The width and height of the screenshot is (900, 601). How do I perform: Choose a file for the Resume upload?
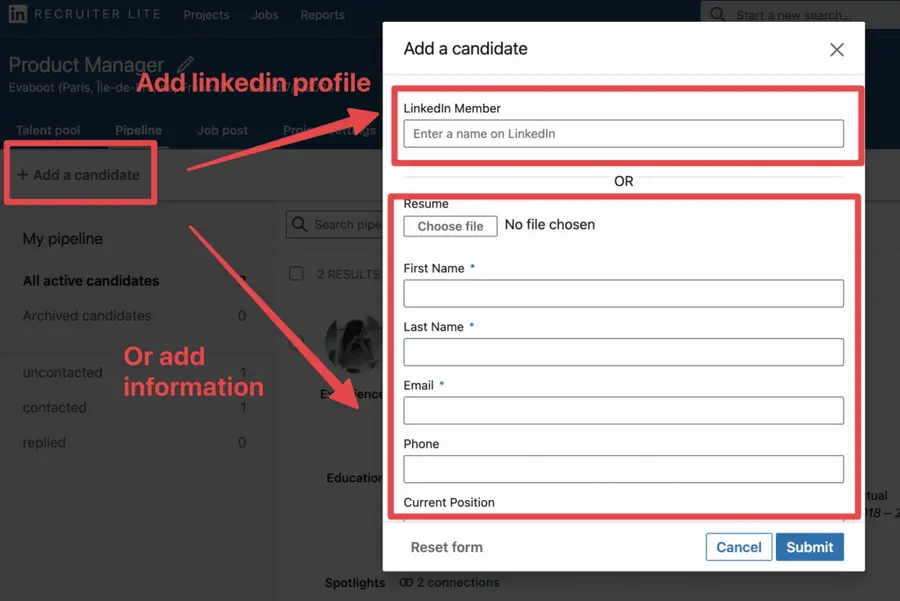coord(450,226)
